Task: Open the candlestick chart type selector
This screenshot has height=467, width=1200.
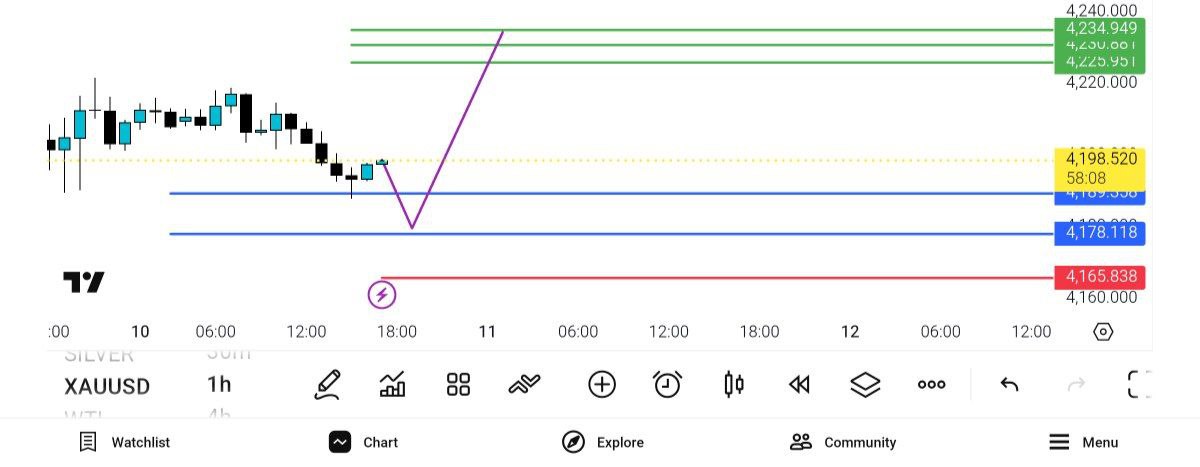Action: click(734, 384)
